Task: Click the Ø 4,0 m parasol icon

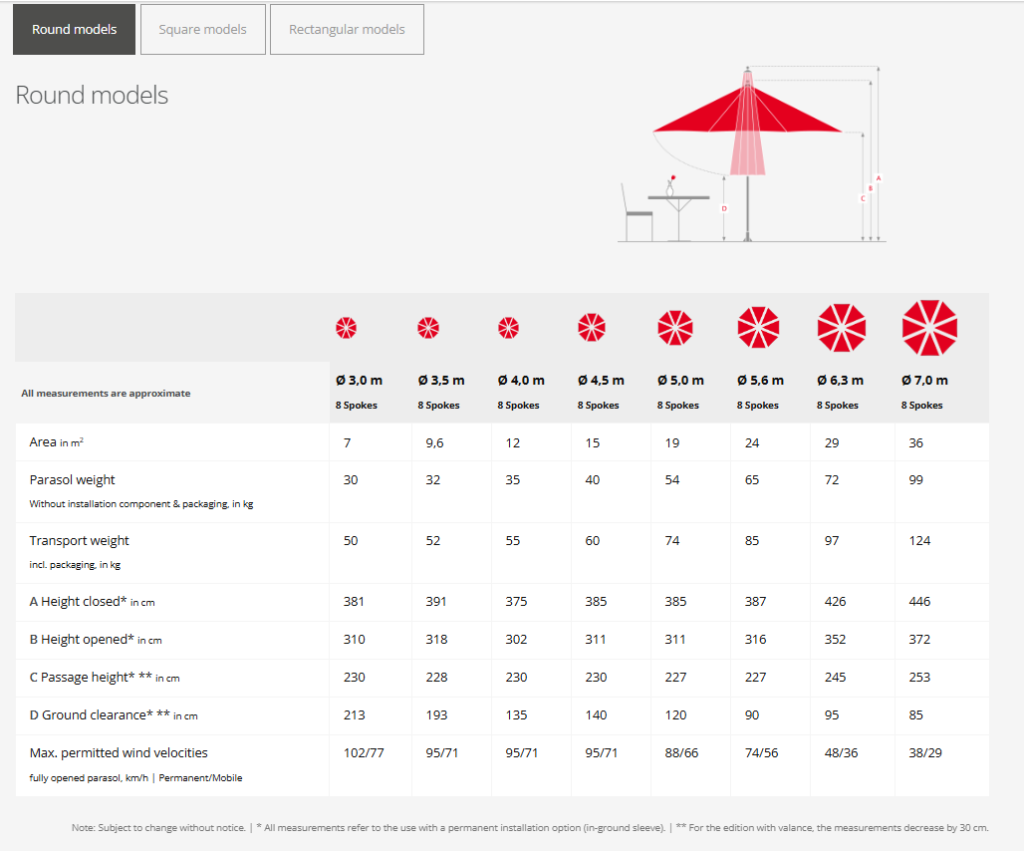Action: pos(508,327)
